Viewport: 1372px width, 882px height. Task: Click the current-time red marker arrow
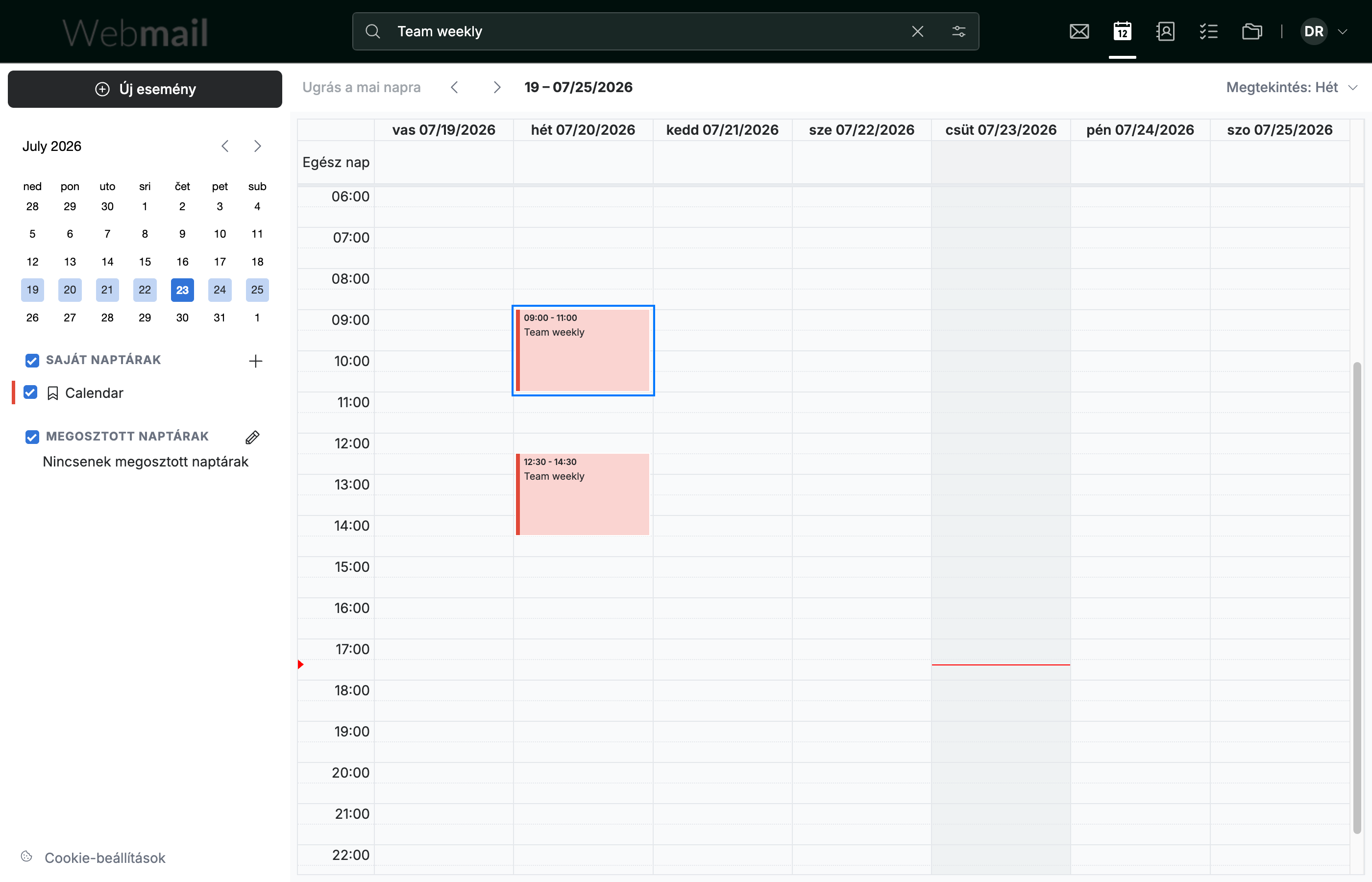pyautogui.click(x=301, y=664)
